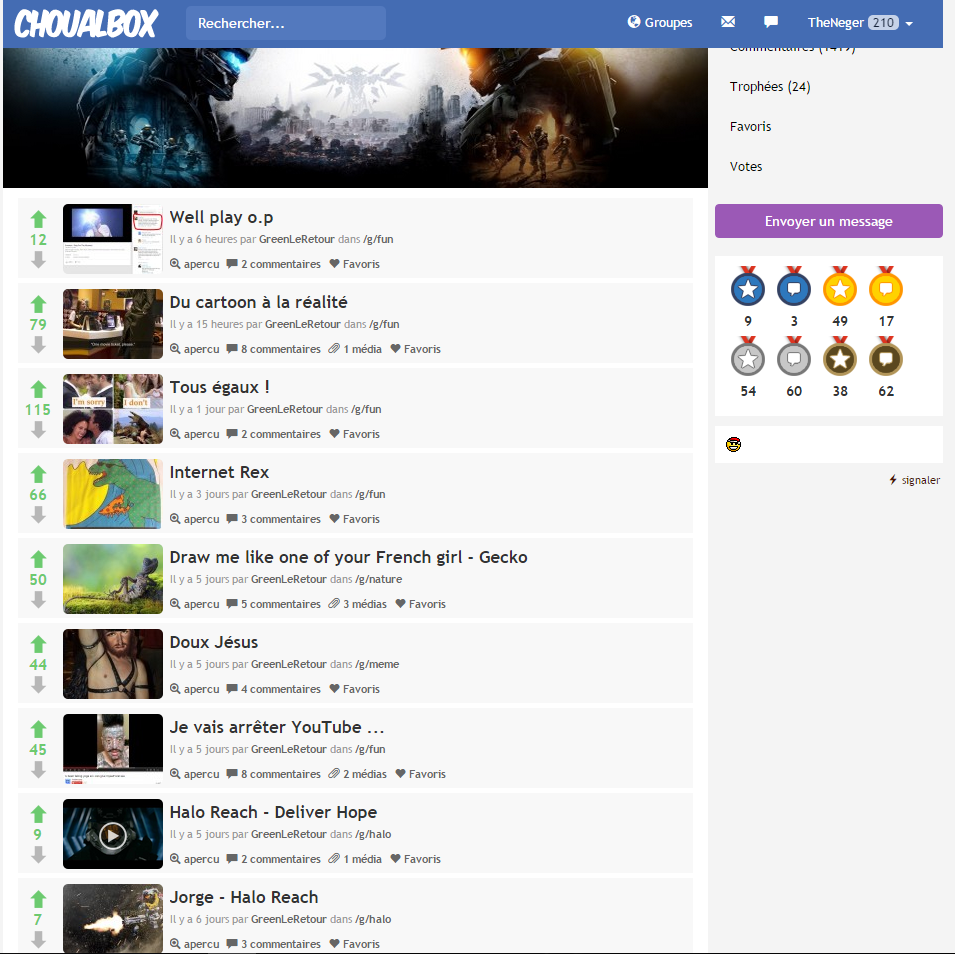
Task: Upvote the "Internet Rex" post
Action: coord(38,474)
